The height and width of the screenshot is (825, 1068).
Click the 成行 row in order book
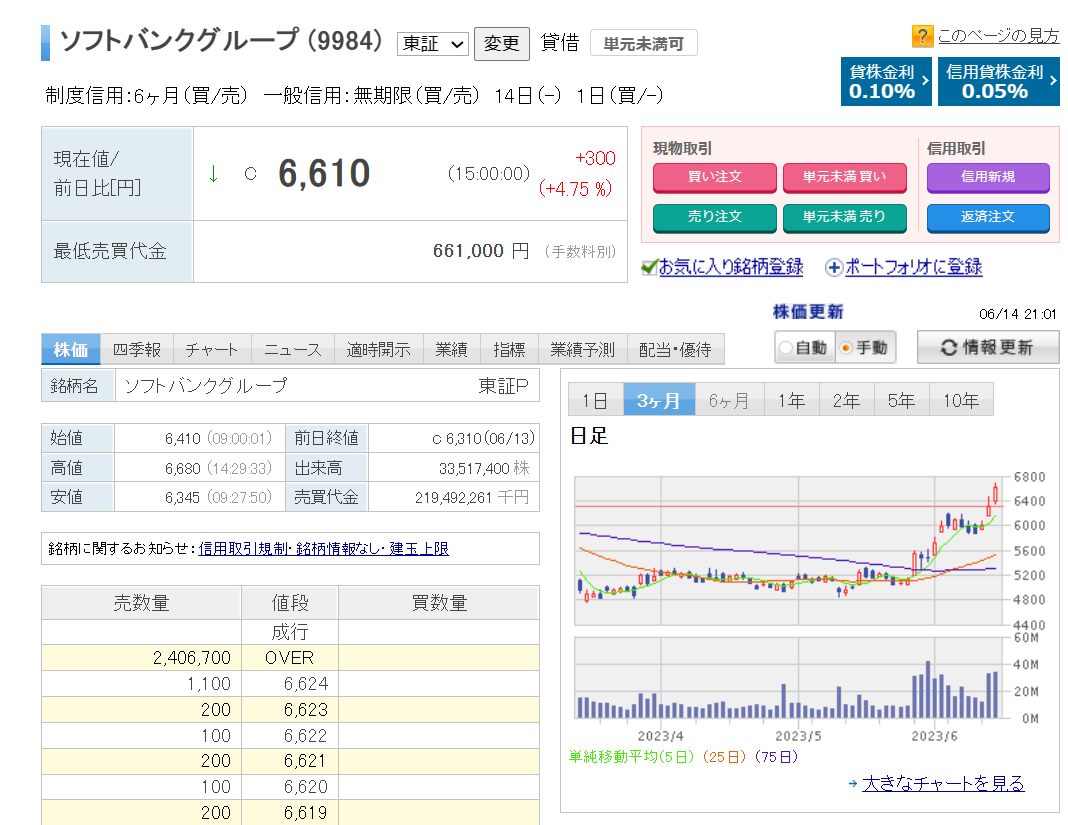pyautogui.click(x=290, y=632)
